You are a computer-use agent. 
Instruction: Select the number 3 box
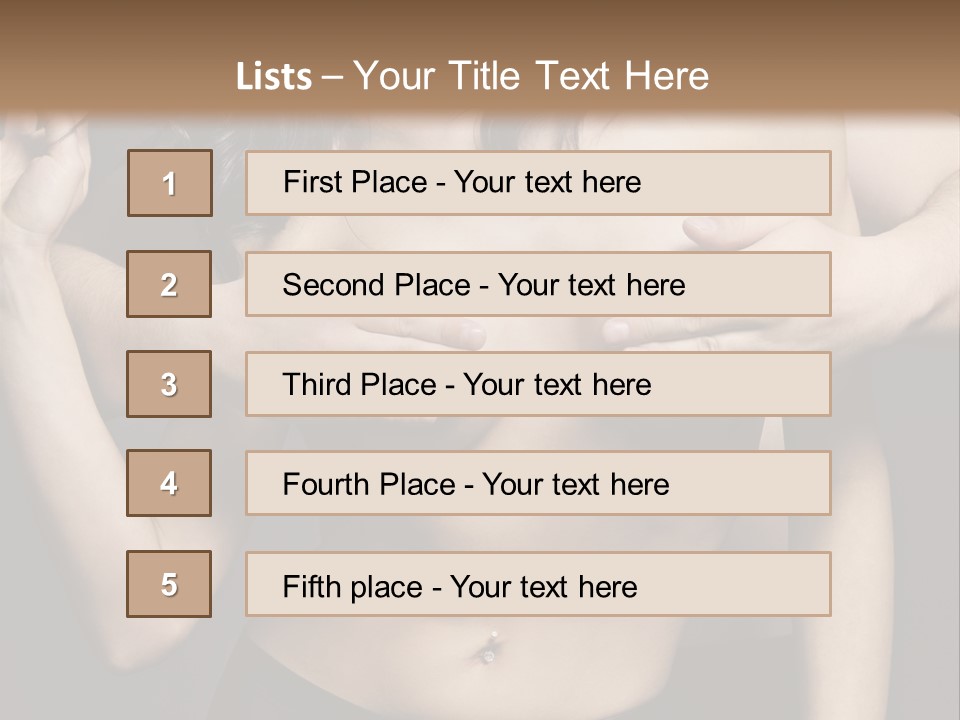169,384
